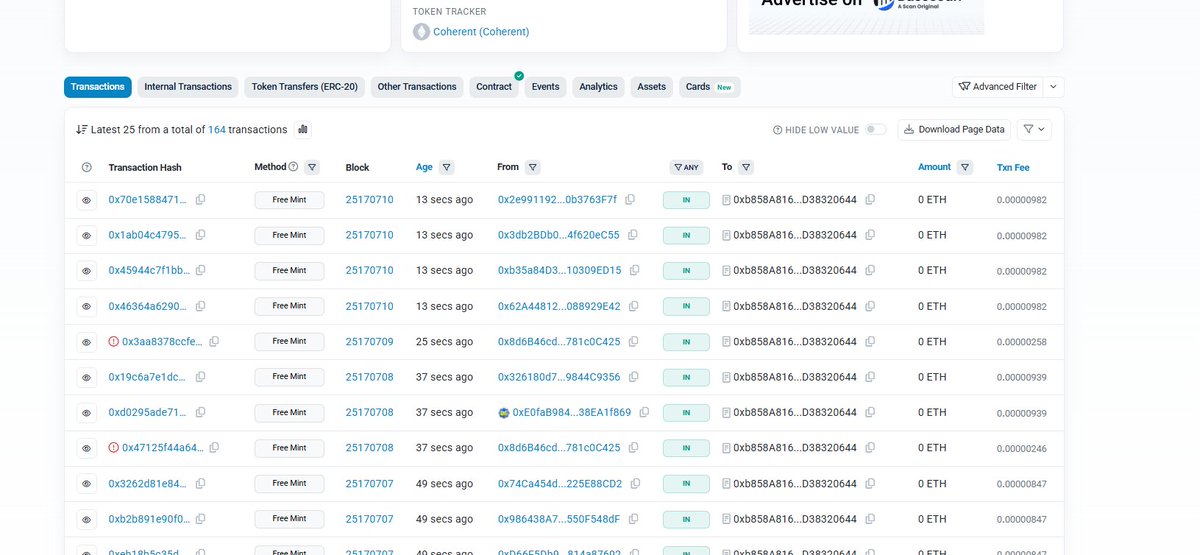Open ANY direction filter dropdown

[686, 167]
